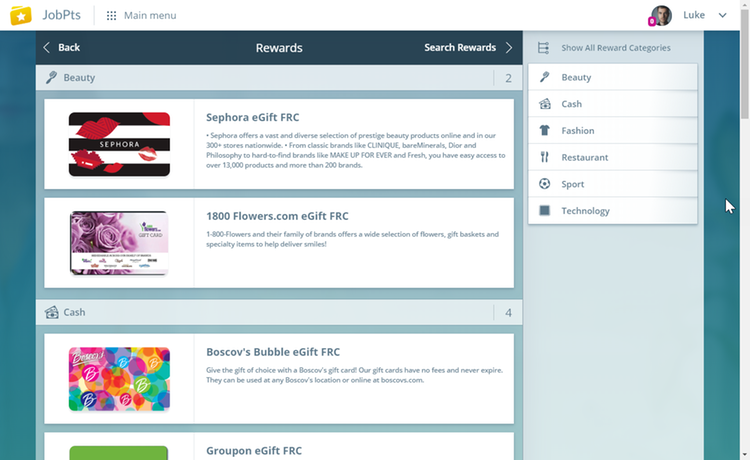
Task: Open Search Rewards panel chevron
Action: point(508,47)
